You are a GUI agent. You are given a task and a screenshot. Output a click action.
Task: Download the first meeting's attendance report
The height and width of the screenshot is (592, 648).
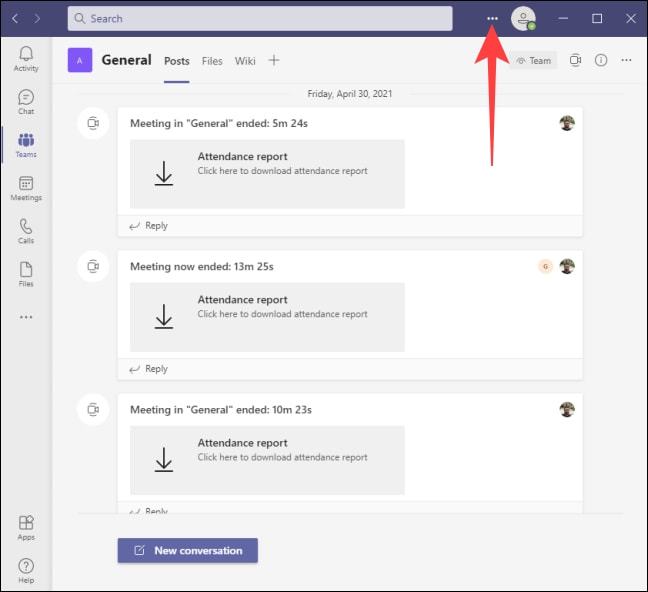click(x=267, y=174)
